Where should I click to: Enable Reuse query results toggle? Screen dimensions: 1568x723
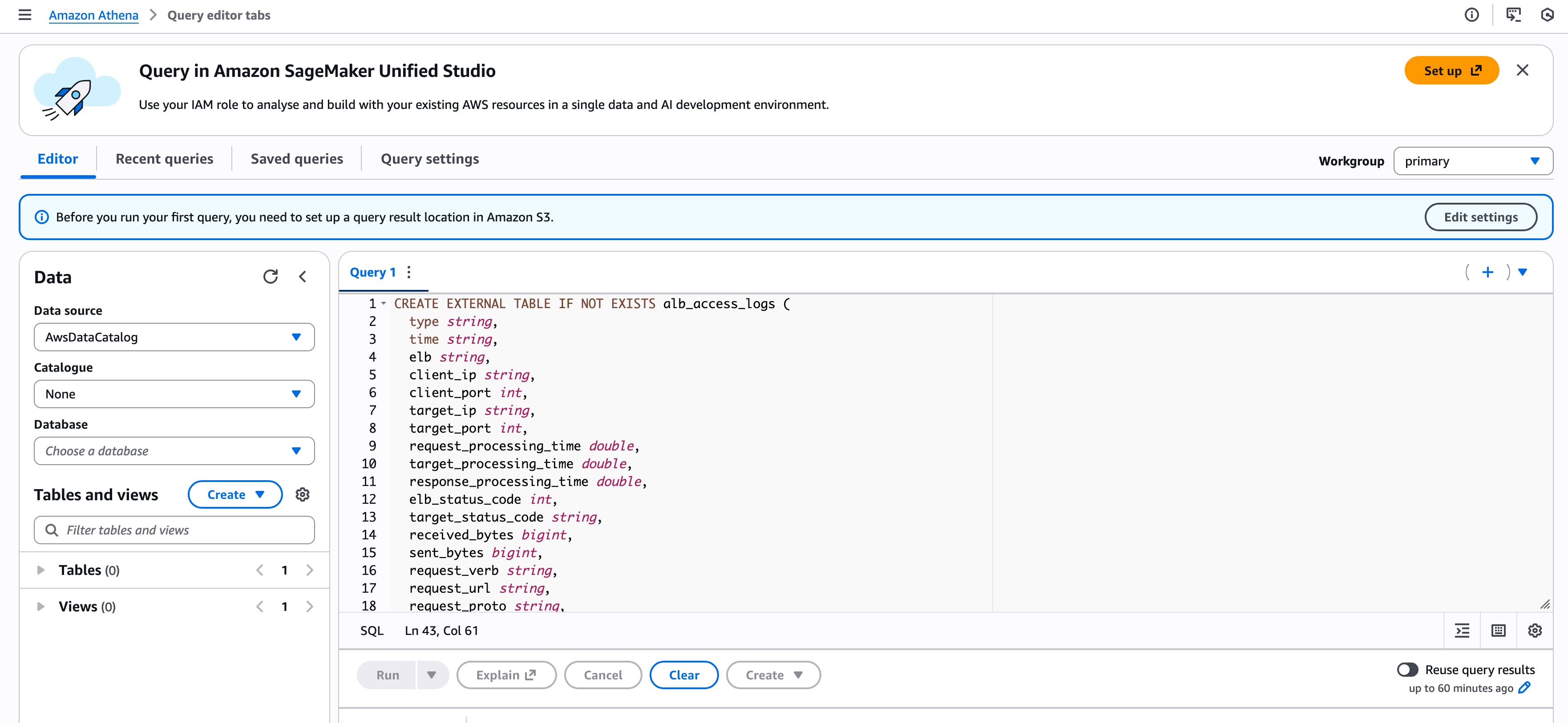click(1407, 670)
